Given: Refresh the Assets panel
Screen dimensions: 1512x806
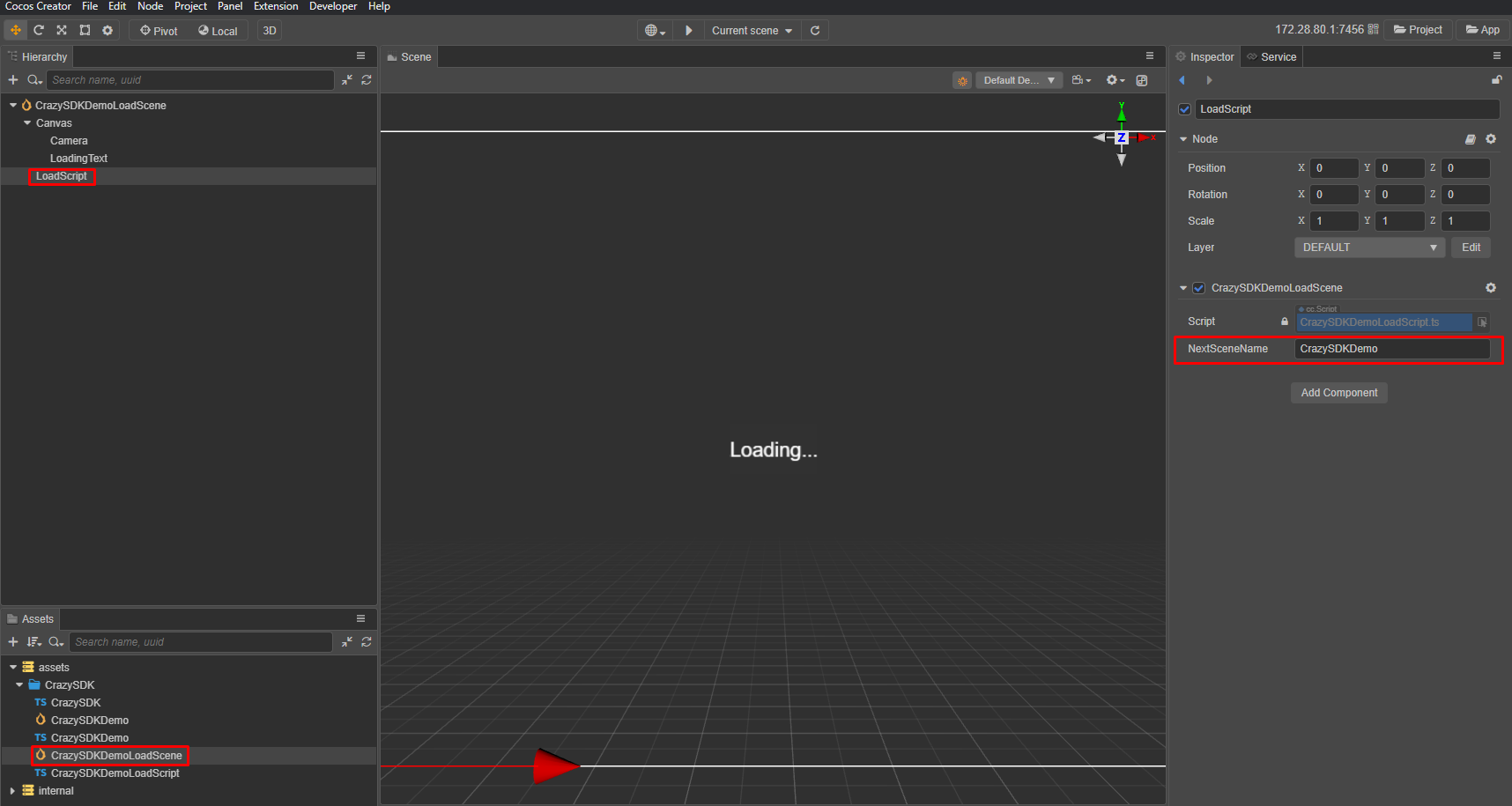Looking at the screenshot, I should point(367,642).
